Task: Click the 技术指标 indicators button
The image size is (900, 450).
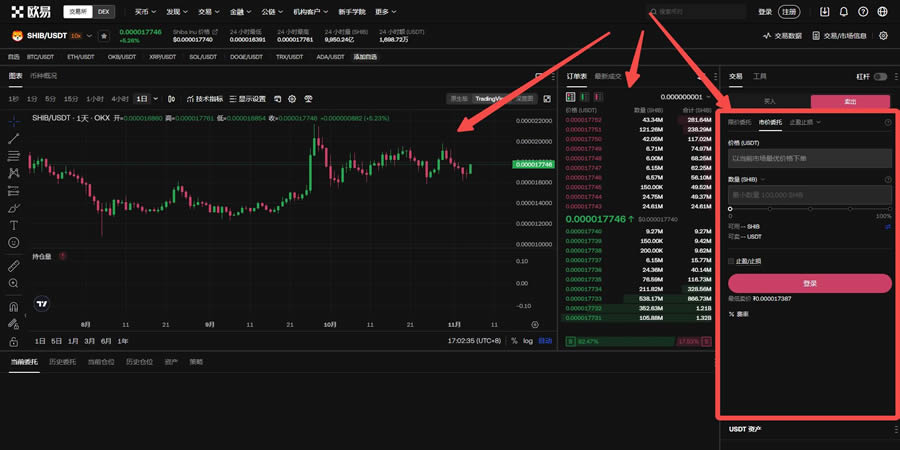Action: click(x=204, y=99)
